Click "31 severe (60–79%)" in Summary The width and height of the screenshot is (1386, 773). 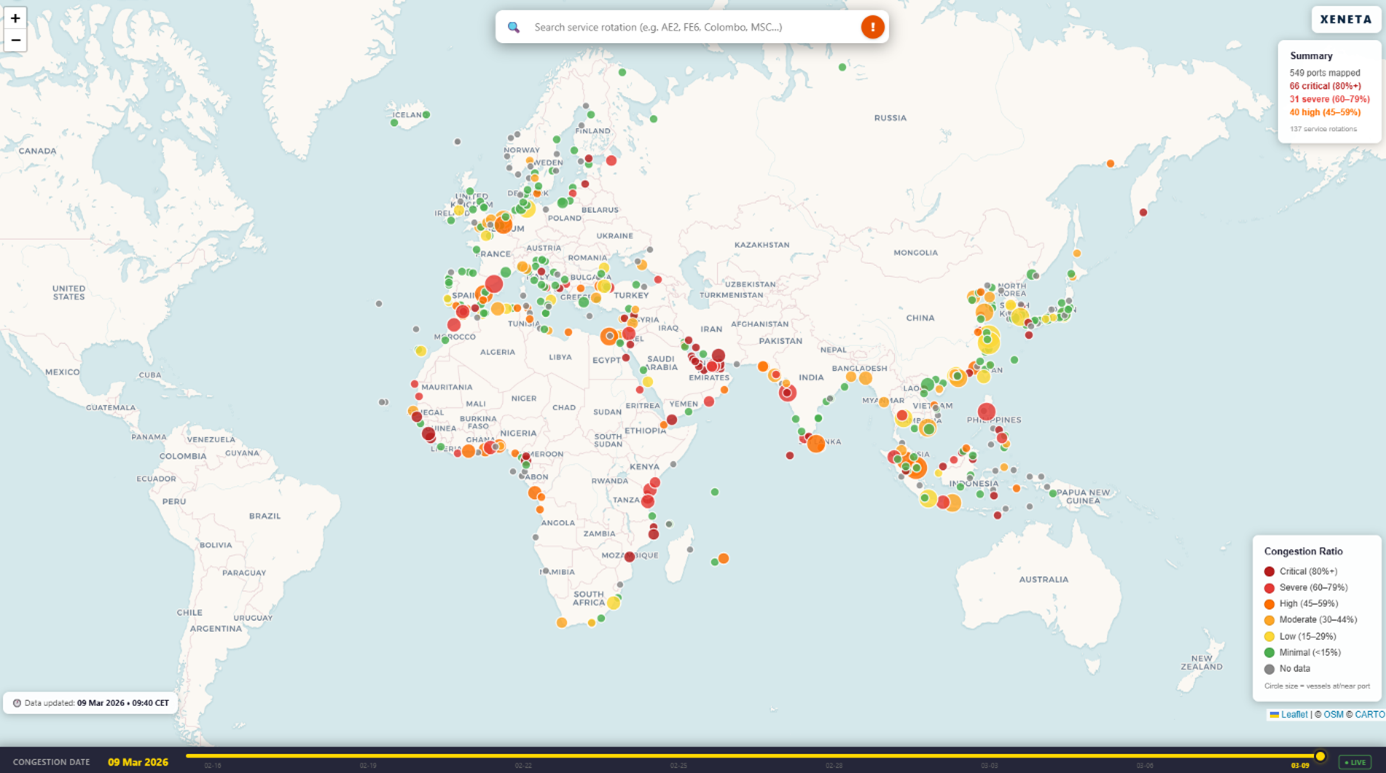click(1330, 99)
